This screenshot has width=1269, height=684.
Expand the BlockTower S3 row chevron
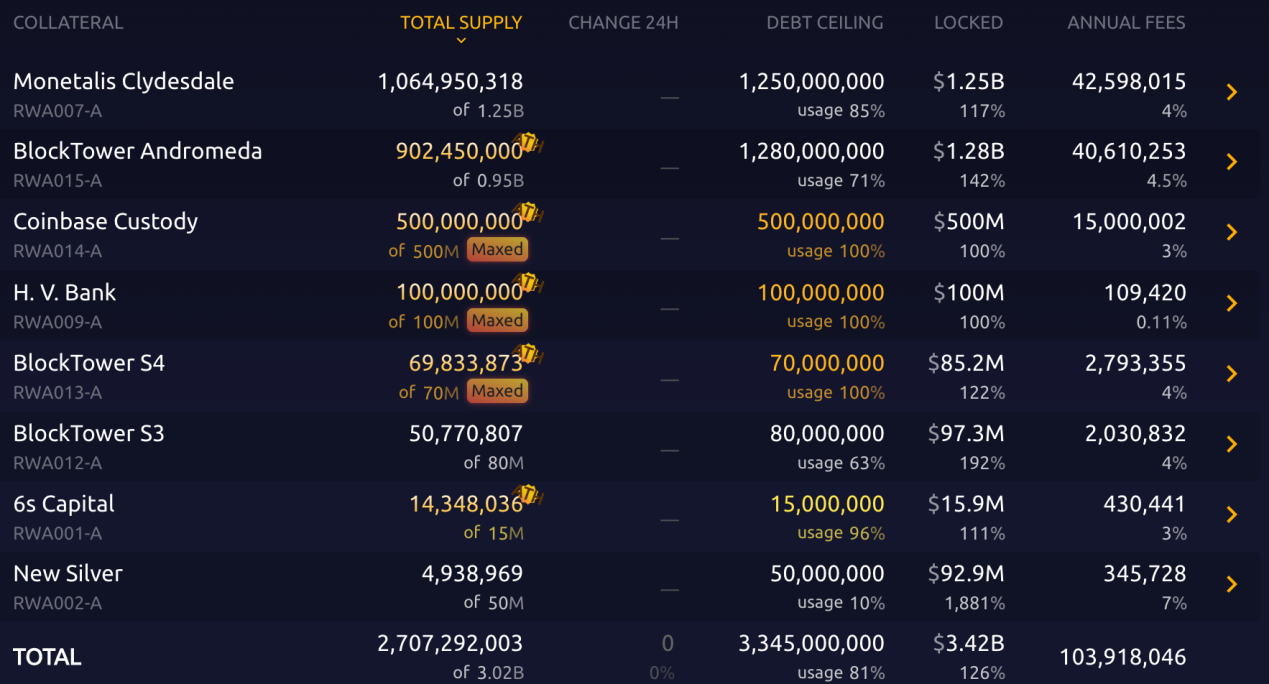(x=1232, y=444)
